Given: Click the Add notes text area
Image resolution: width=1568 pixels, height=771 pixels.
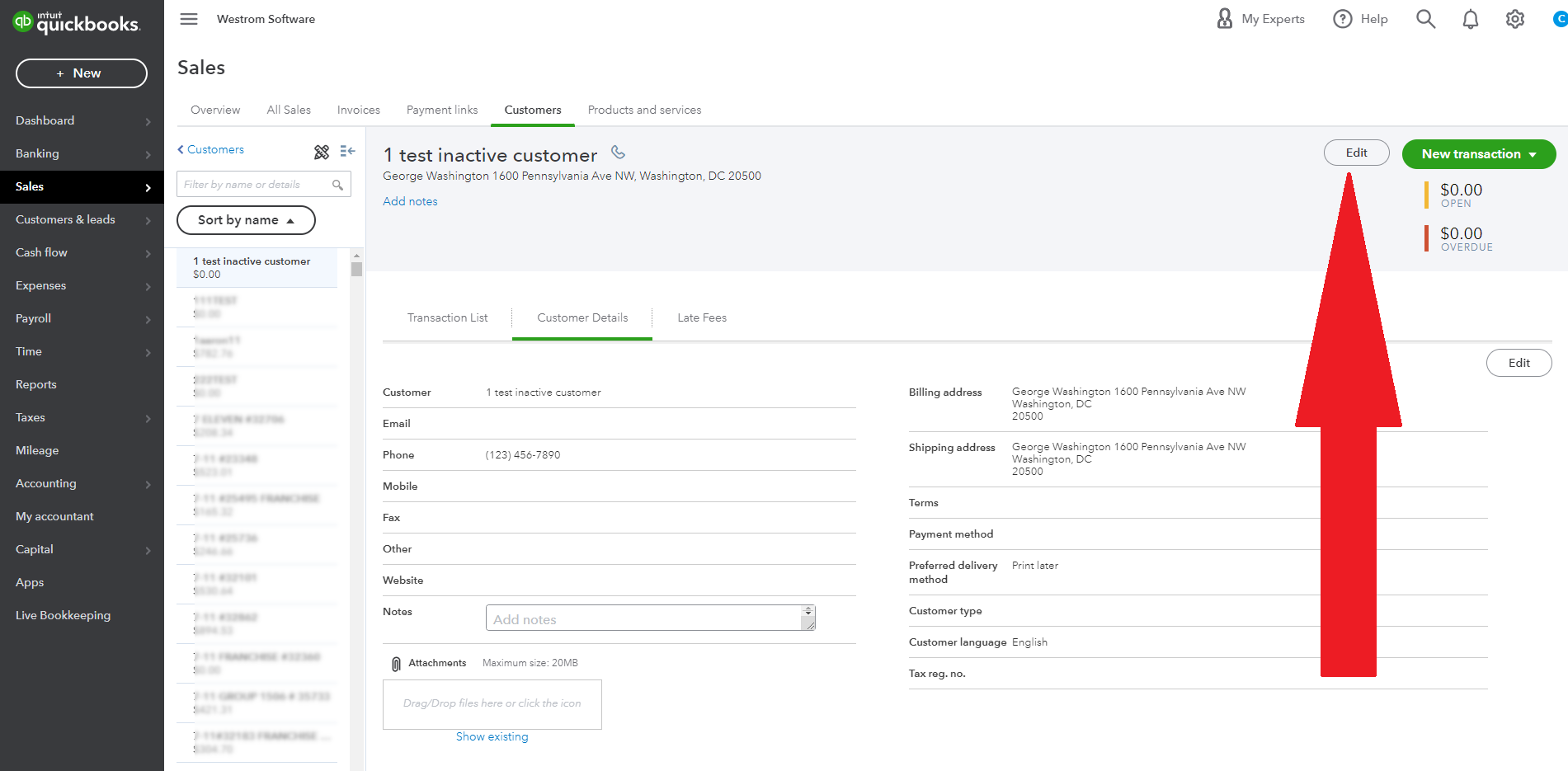Looking at the screenshot, I should pyautogui.click(x=643, y=618).
